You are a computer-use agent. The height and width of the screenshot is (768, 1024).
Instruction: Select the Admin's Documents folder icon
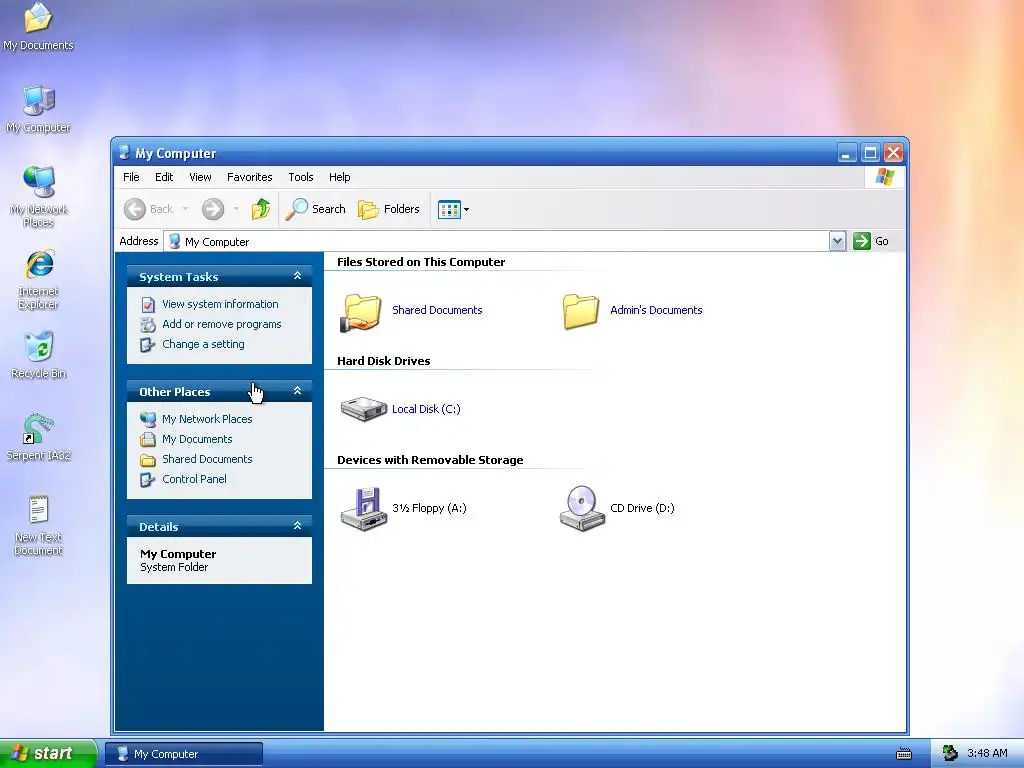coord(581,311)
